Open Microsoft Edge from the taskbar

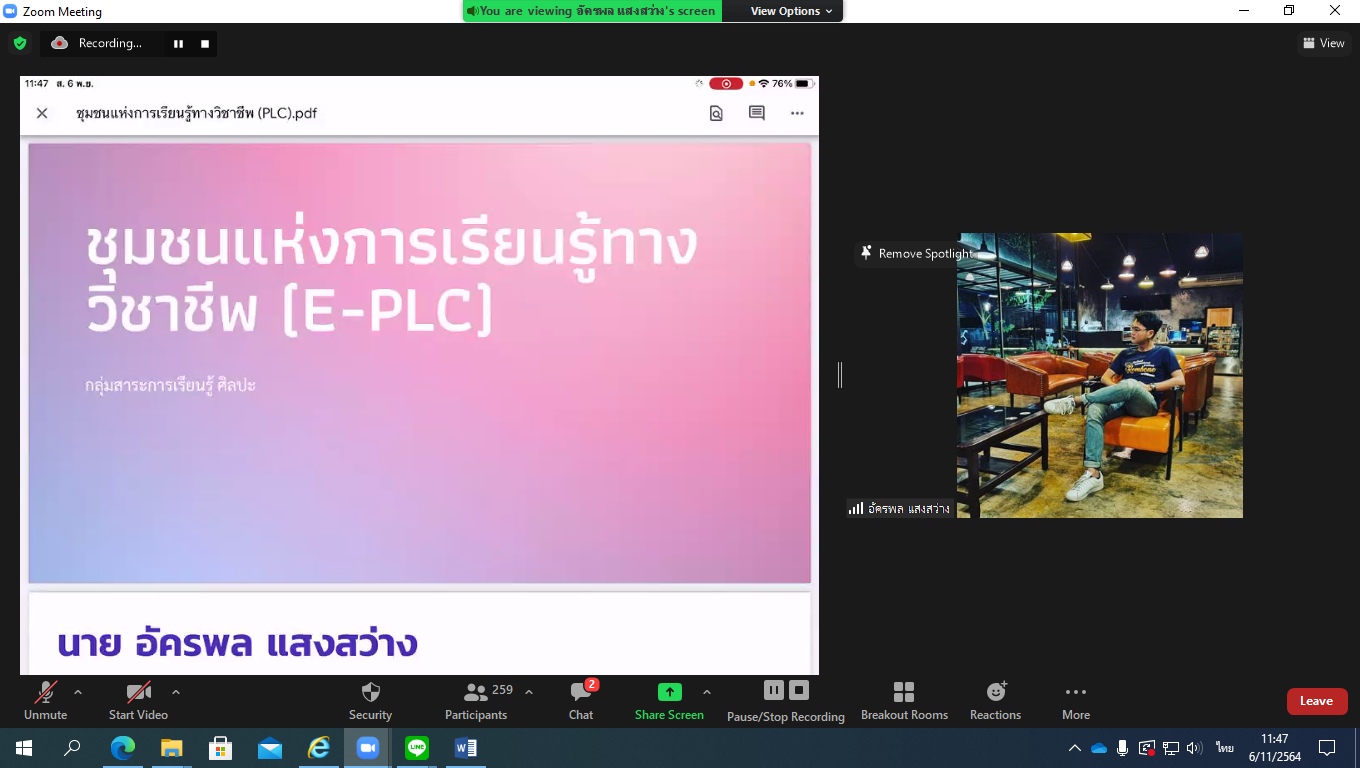pos(123,748)
